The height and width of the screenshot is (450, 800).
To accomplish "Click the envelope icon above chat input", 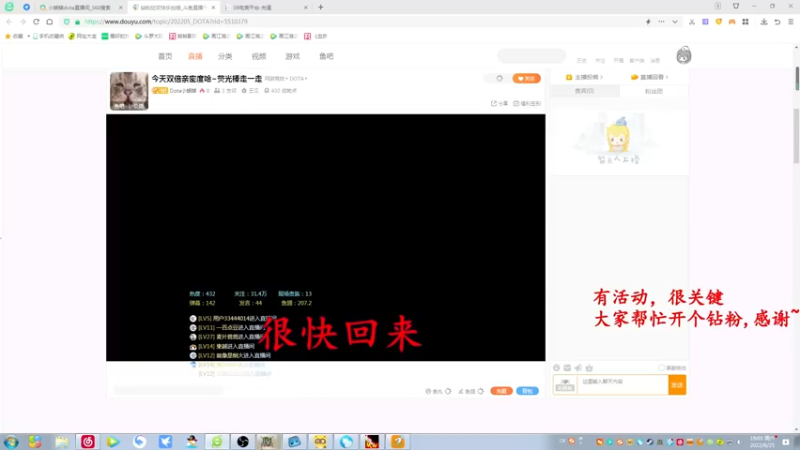I will click(567, 368).
